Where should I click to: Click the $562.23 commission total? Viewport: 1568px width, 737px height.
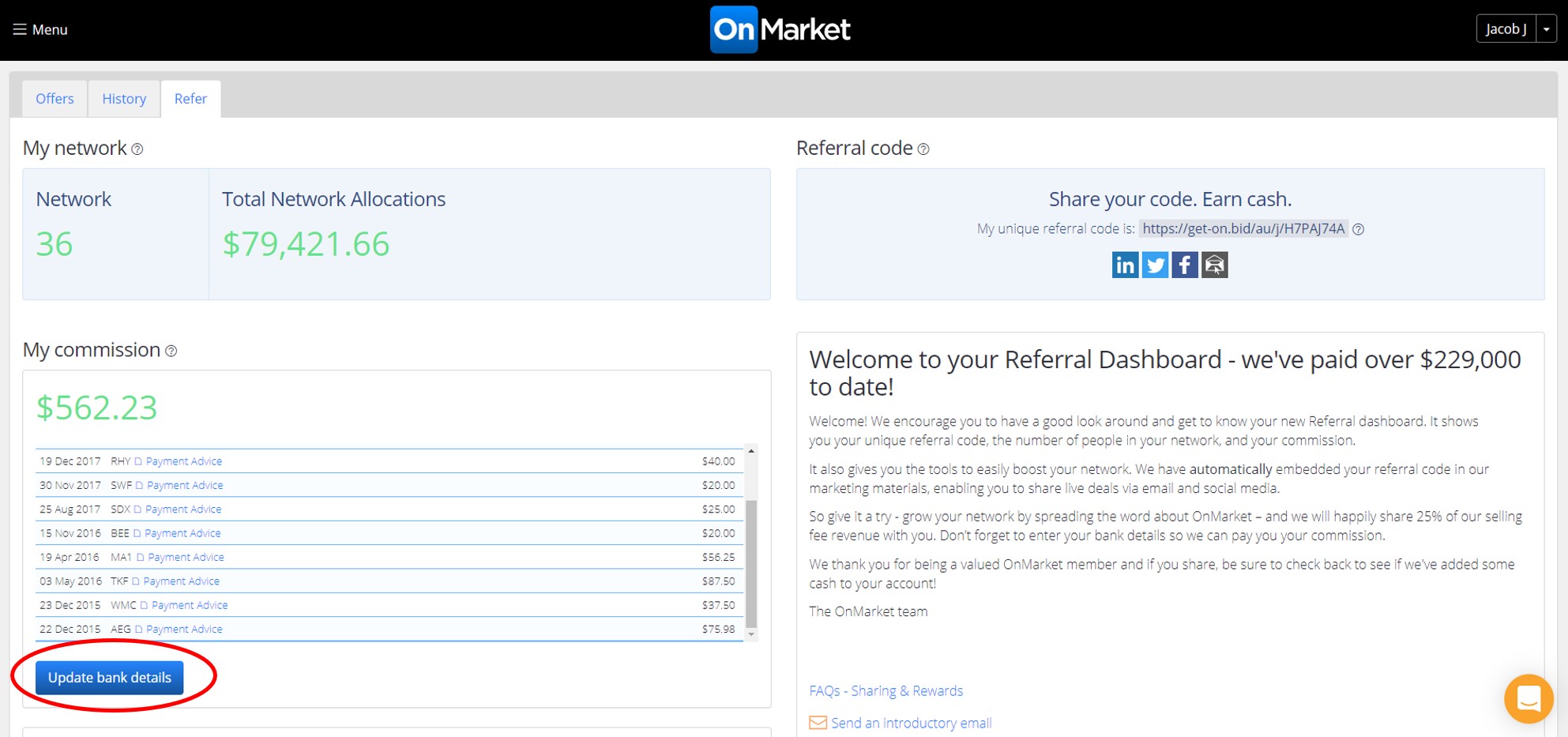pos(96,408)
